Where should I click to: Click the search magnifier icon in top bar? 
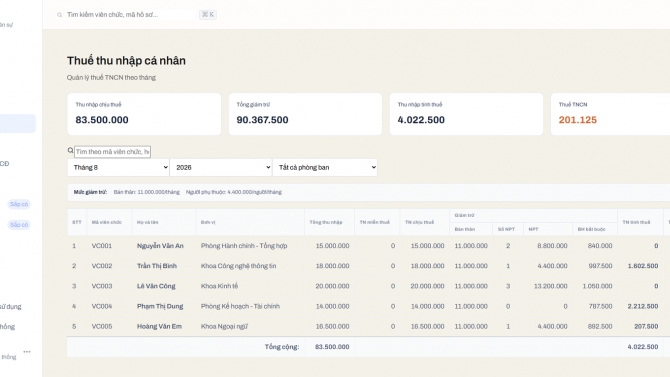[59, 15]
